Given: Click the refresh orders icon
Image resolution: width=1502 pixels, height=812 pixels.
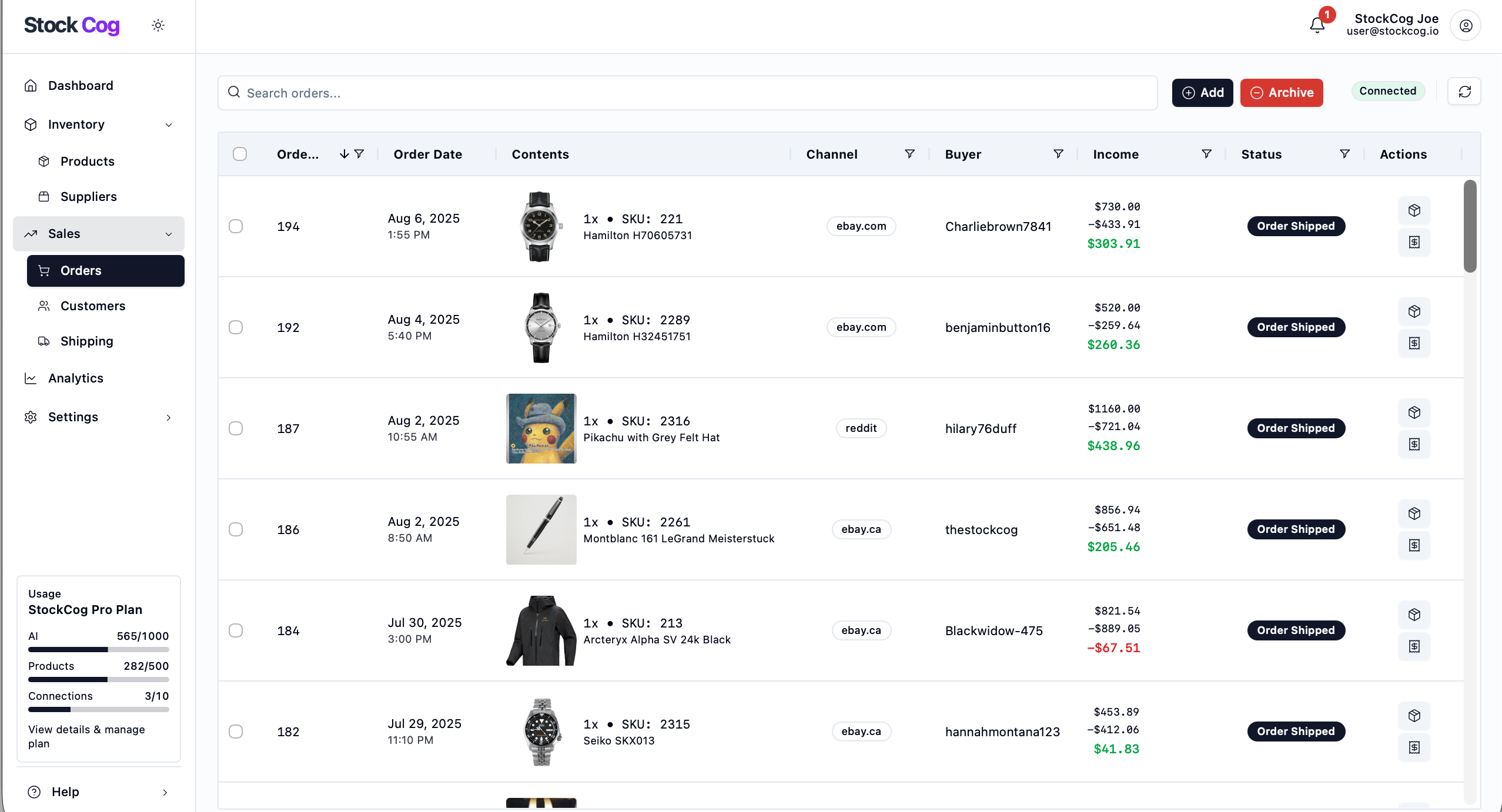Looking at the screenshot, I should (1464, 92).
